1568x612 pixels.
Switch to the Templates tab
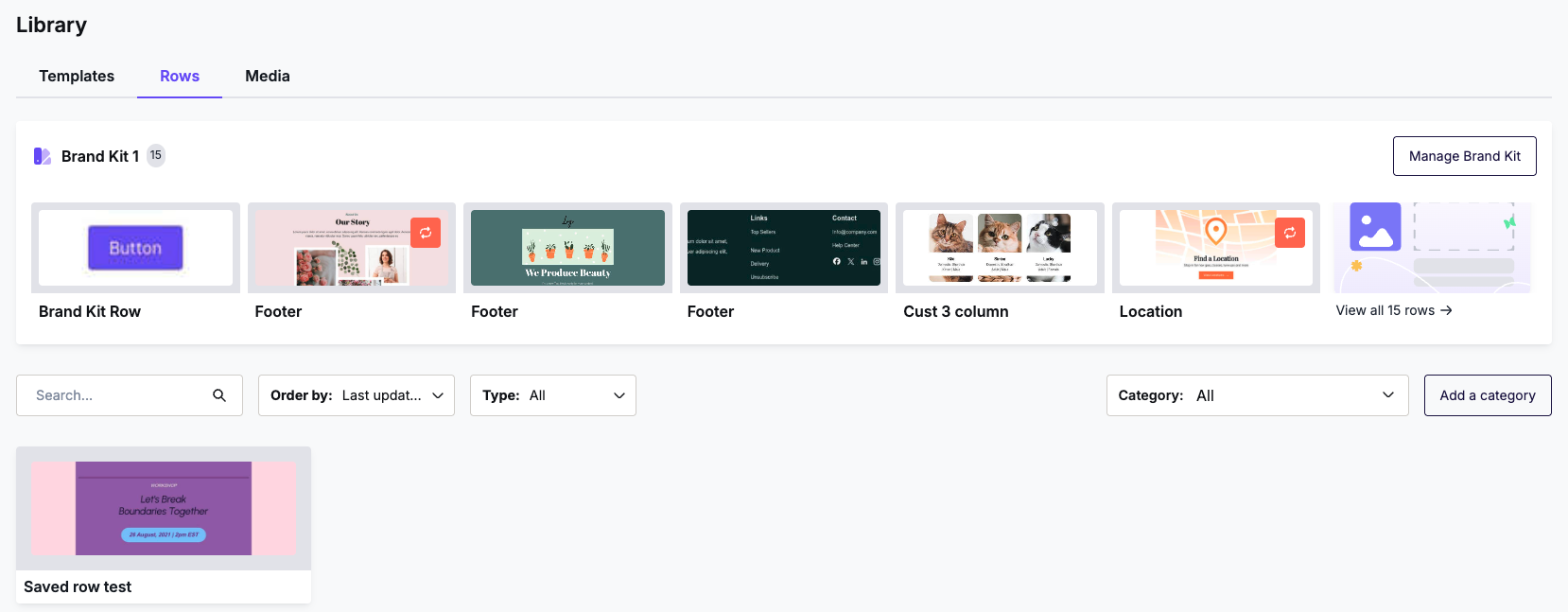point(77,76)
